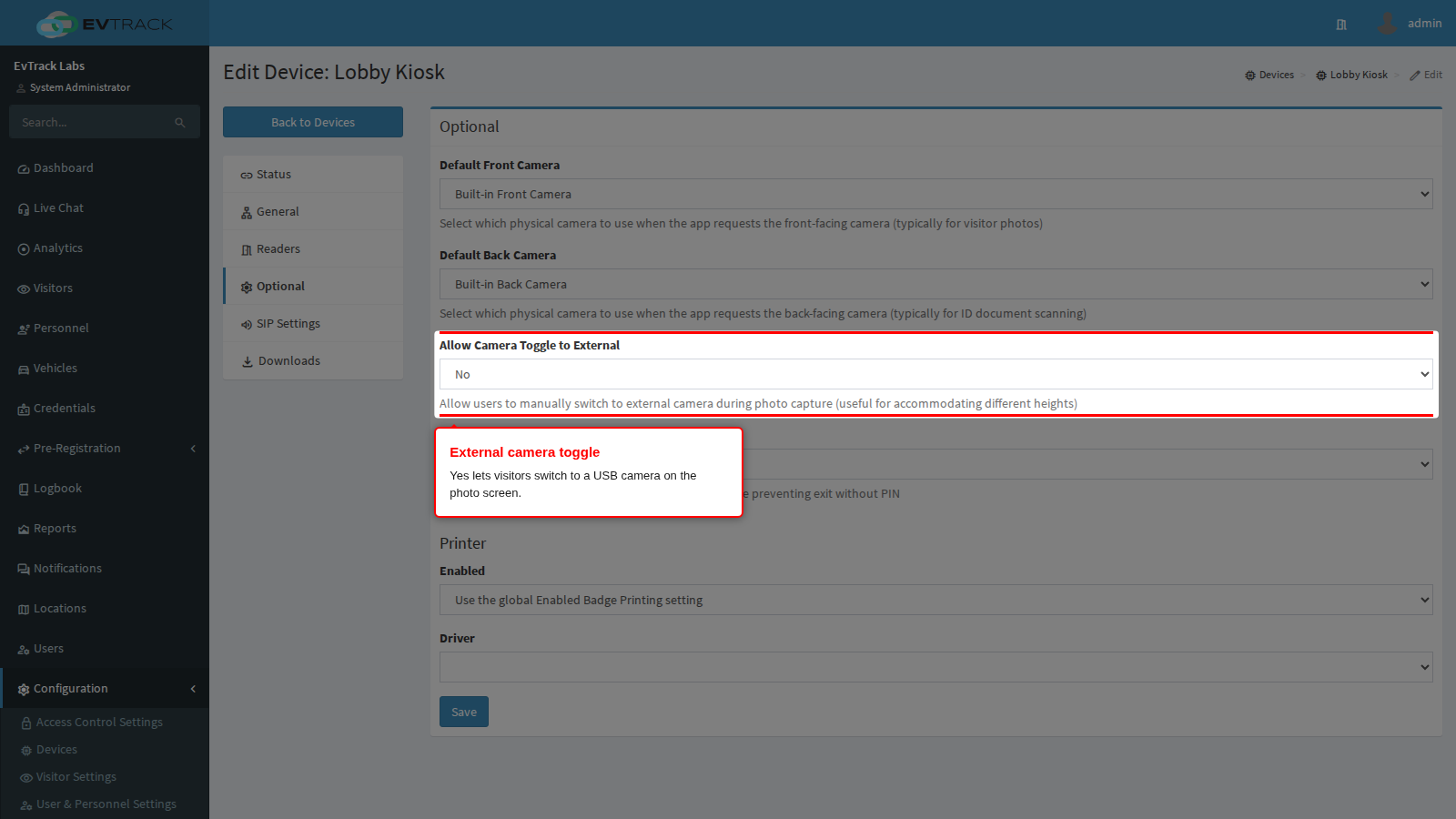Open Visitors section in sidebar
This screenshot has height=819, width=1456.
[x=105, y=288]
